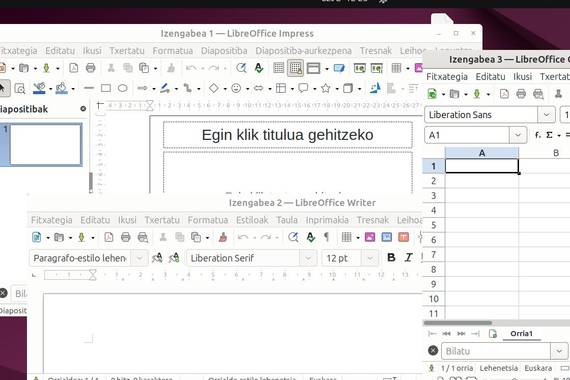
Task: Toggle Bold in Writer formatting bar
Action: pos(391,258)
